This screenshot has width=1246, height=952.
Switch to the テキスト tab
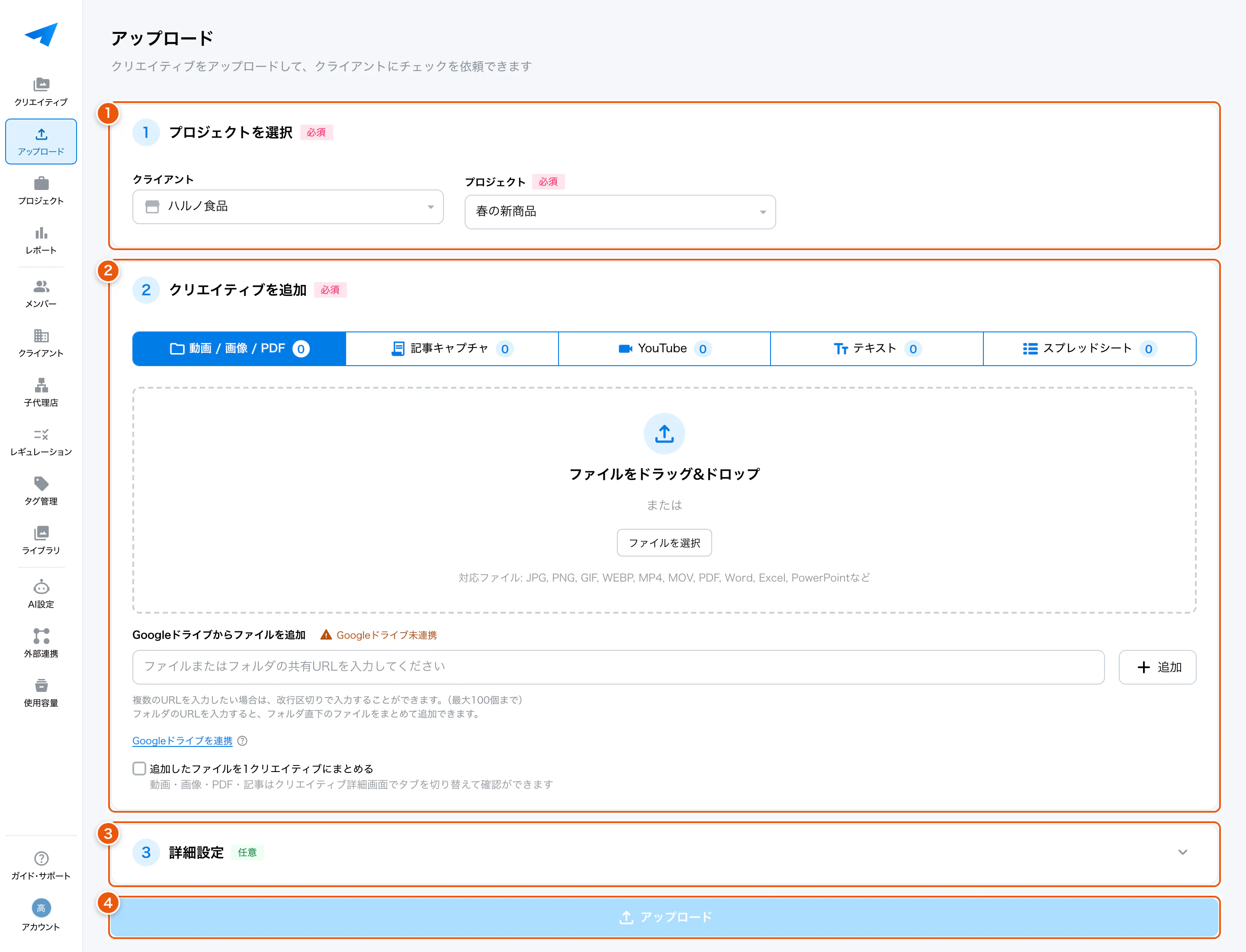tap(877, 348)
